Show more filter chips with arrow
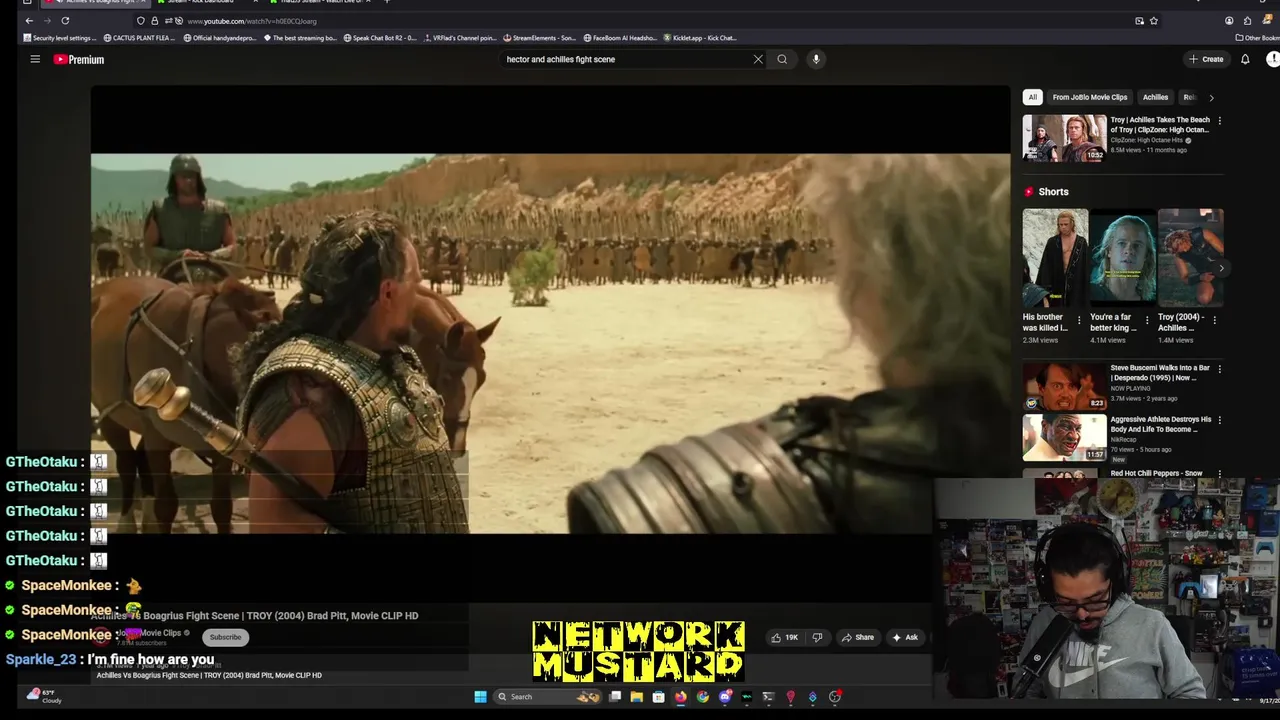 (x=1211, y=97)
